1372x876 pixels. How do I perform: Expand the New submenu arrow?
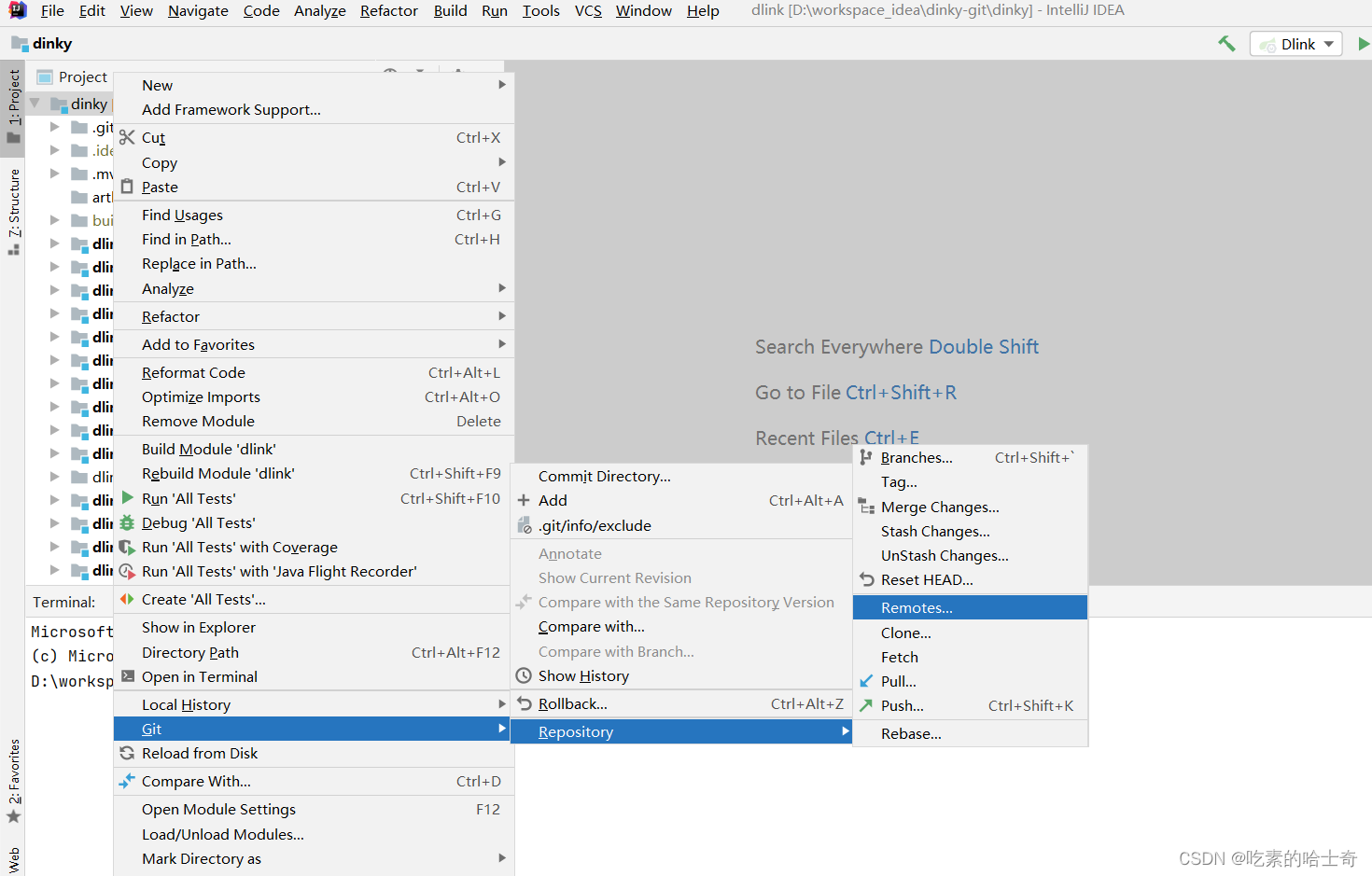click(502, 85)
